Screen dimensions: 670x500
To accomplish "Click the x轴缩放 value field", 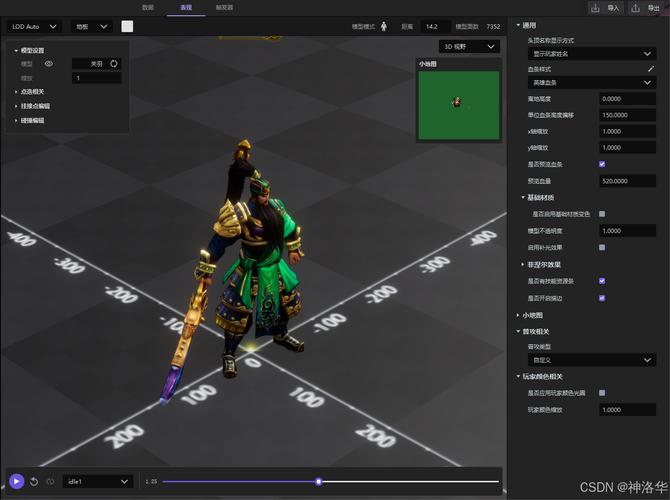I will [627, 132].
